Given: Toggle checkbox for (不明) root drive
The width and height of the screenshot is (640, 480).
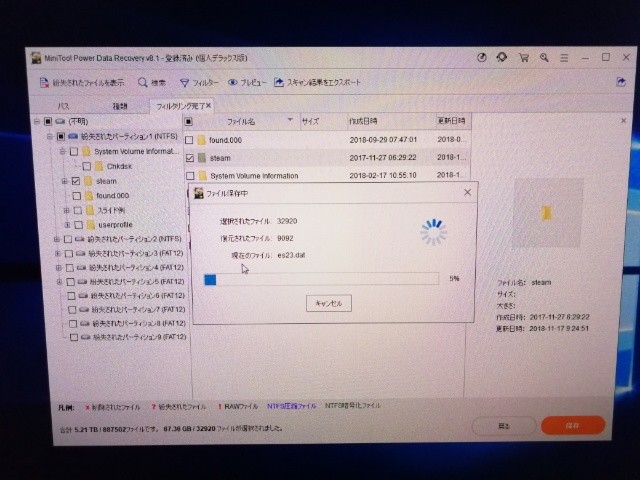Looking at the screenshot, I should pos(48,121).
